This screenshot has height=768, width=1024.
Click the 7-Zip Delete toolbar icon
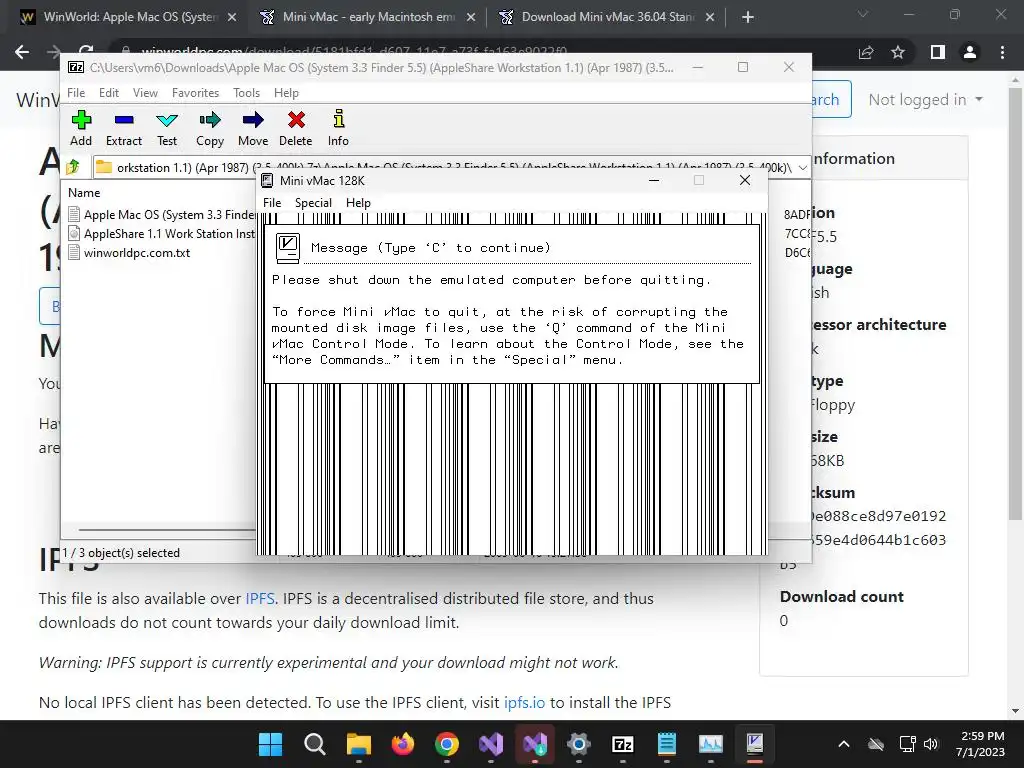click(296, 128)
